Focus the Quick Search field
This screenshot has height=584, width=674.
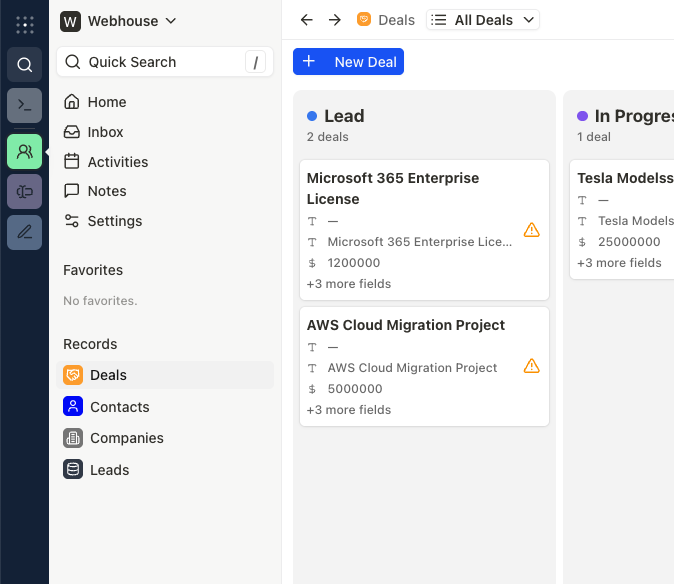pos(165,62)
